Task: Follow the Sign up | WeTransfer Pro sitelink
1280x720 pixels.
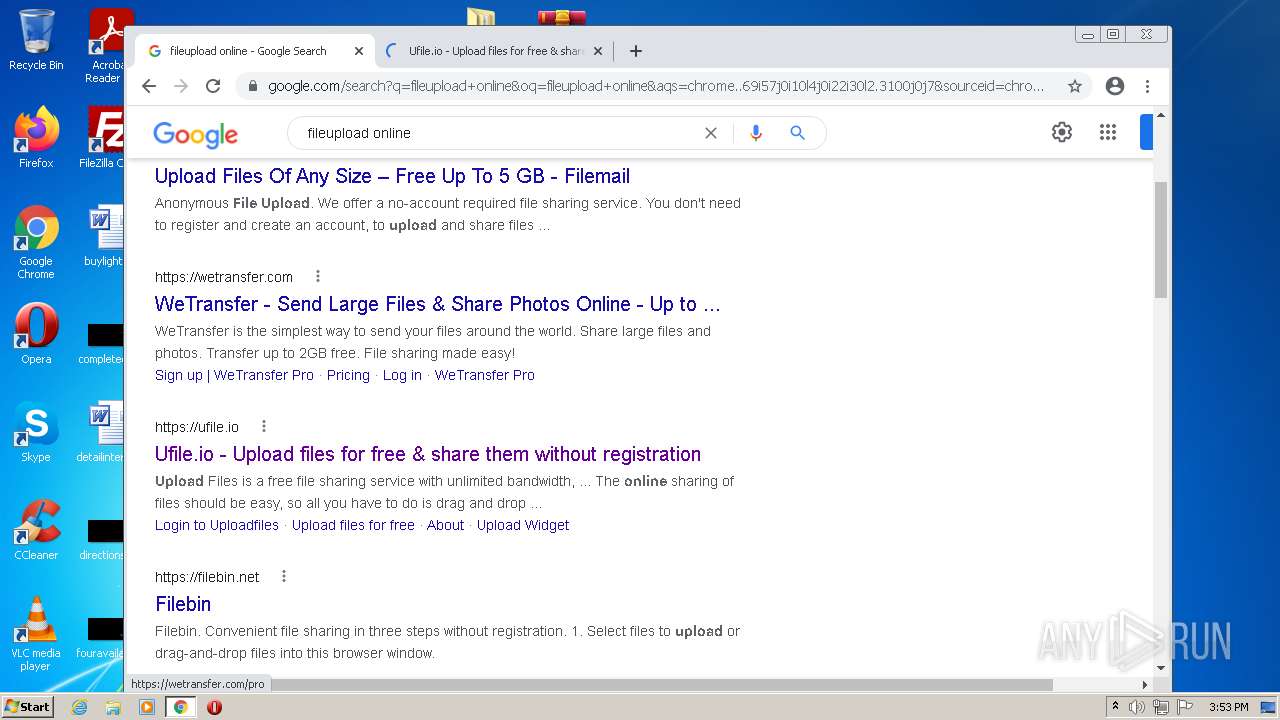Action: coord(234,375)
